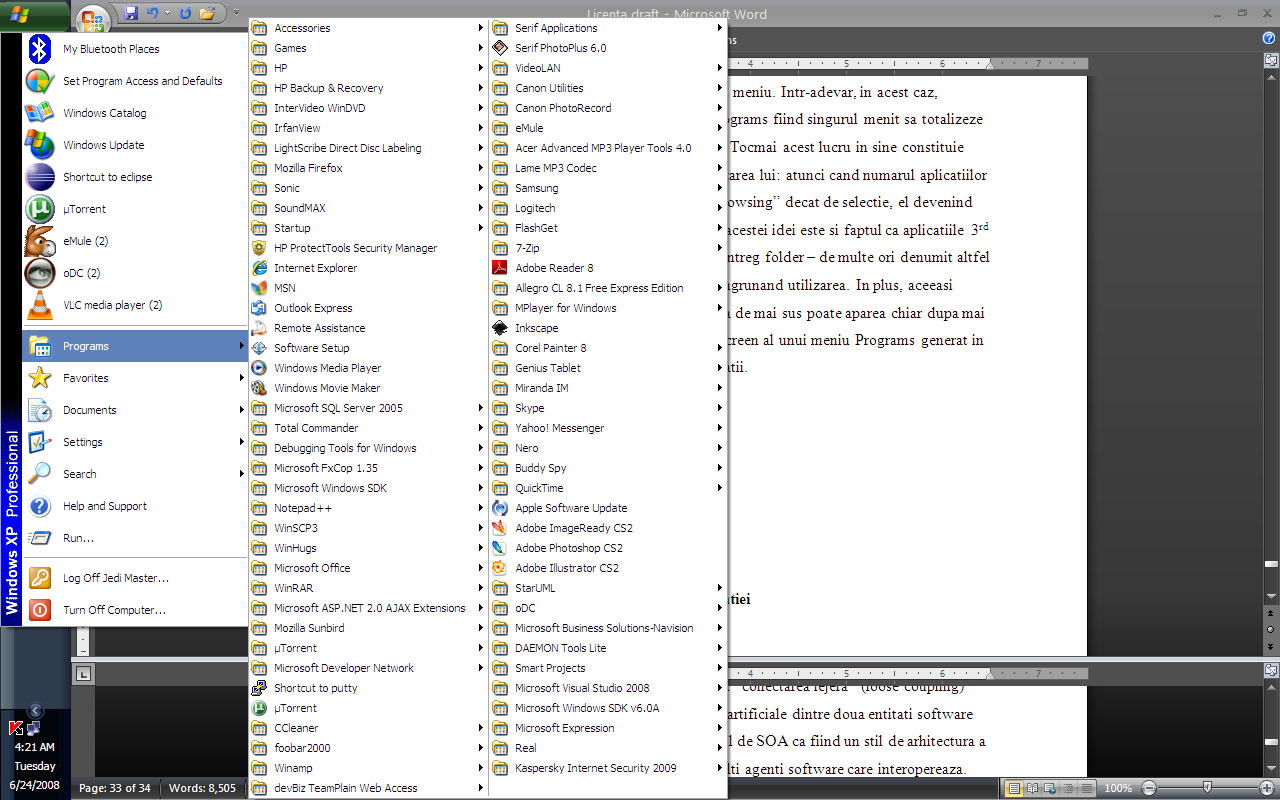Screen dimensions: 1280x800
Task: Open the Documents submenu in Start menu
Action: [136, 410]
